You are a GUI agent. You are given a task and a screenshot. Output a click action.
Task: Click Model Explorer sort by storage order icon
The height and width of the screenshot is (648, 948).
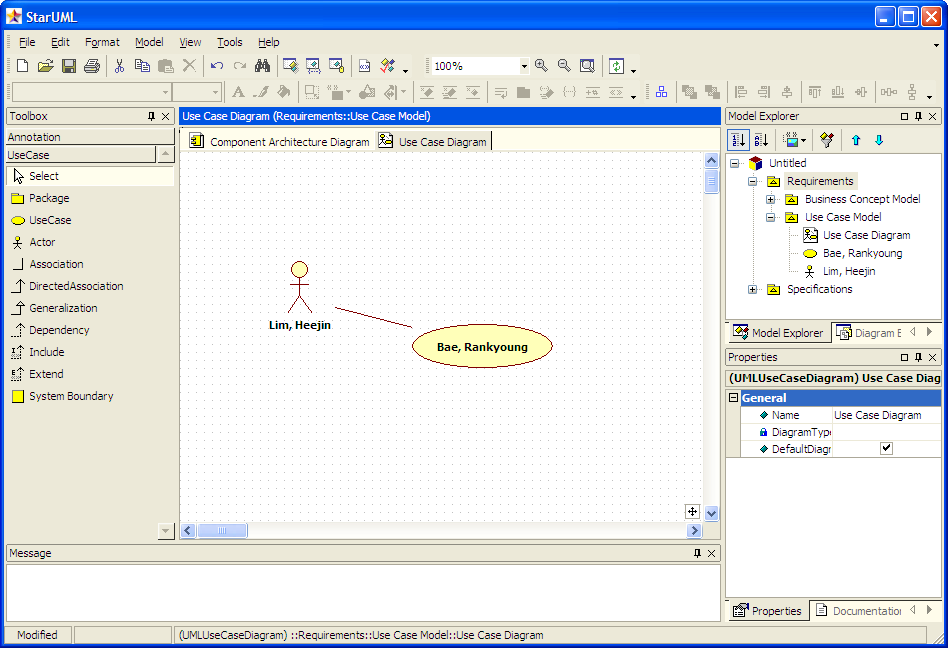click(738, 140)
